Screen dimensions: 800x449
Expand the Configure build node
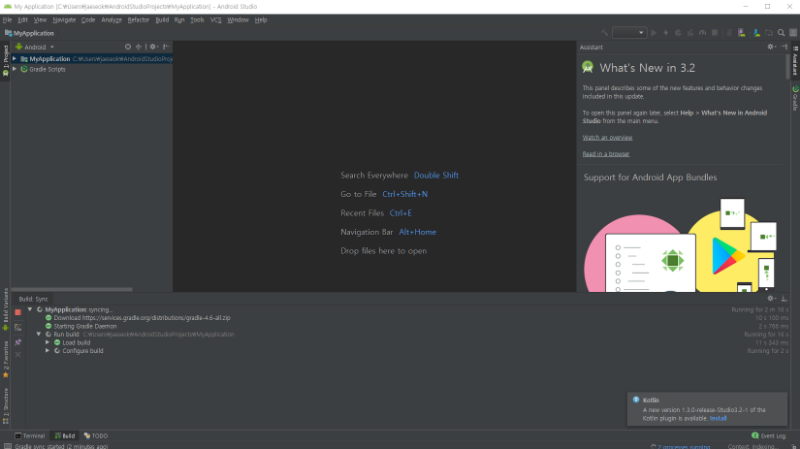coord(47,351)
